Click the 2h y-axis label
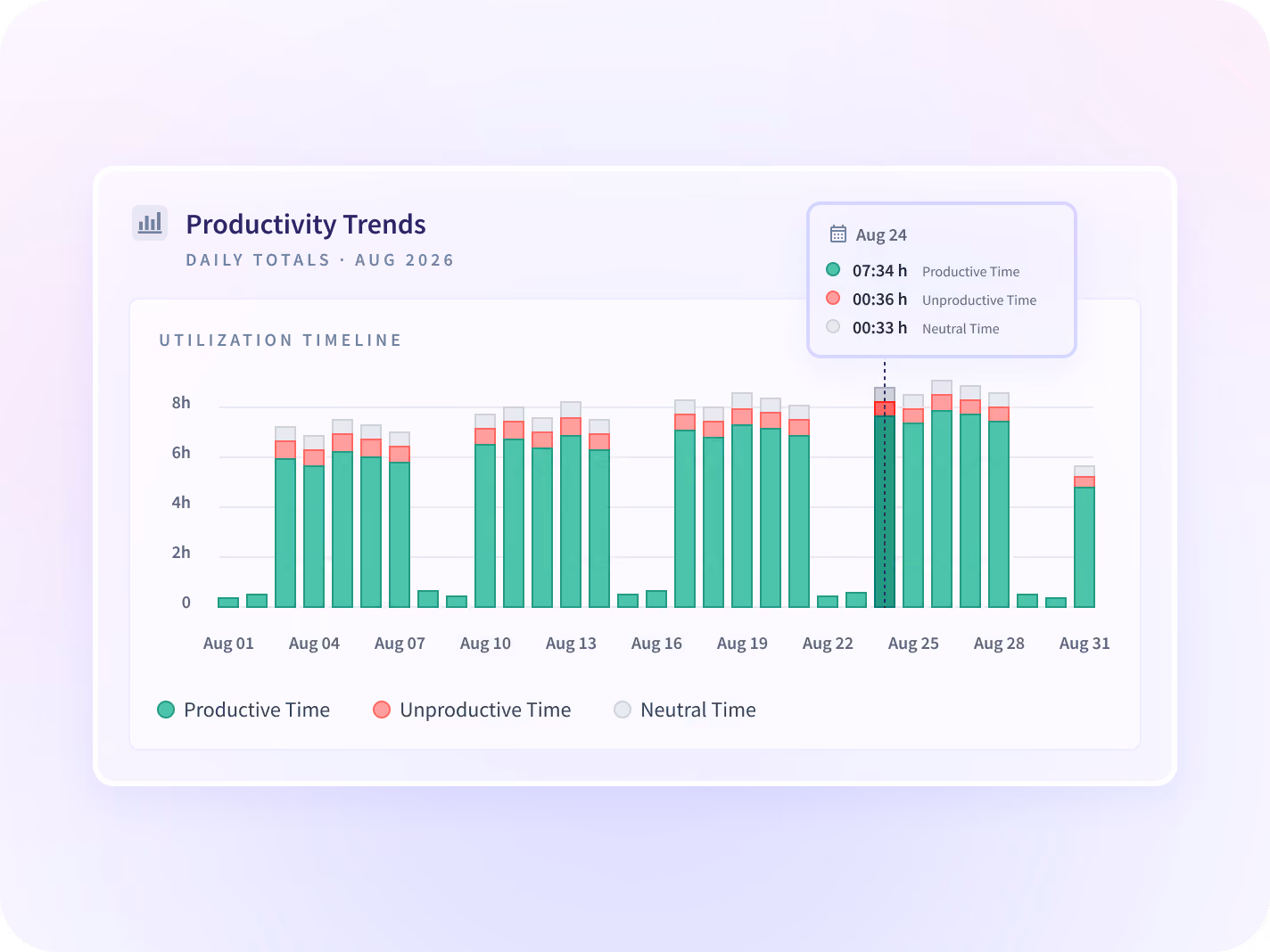This screenshot has width=1270, height=952. click(x=181, y=553)
